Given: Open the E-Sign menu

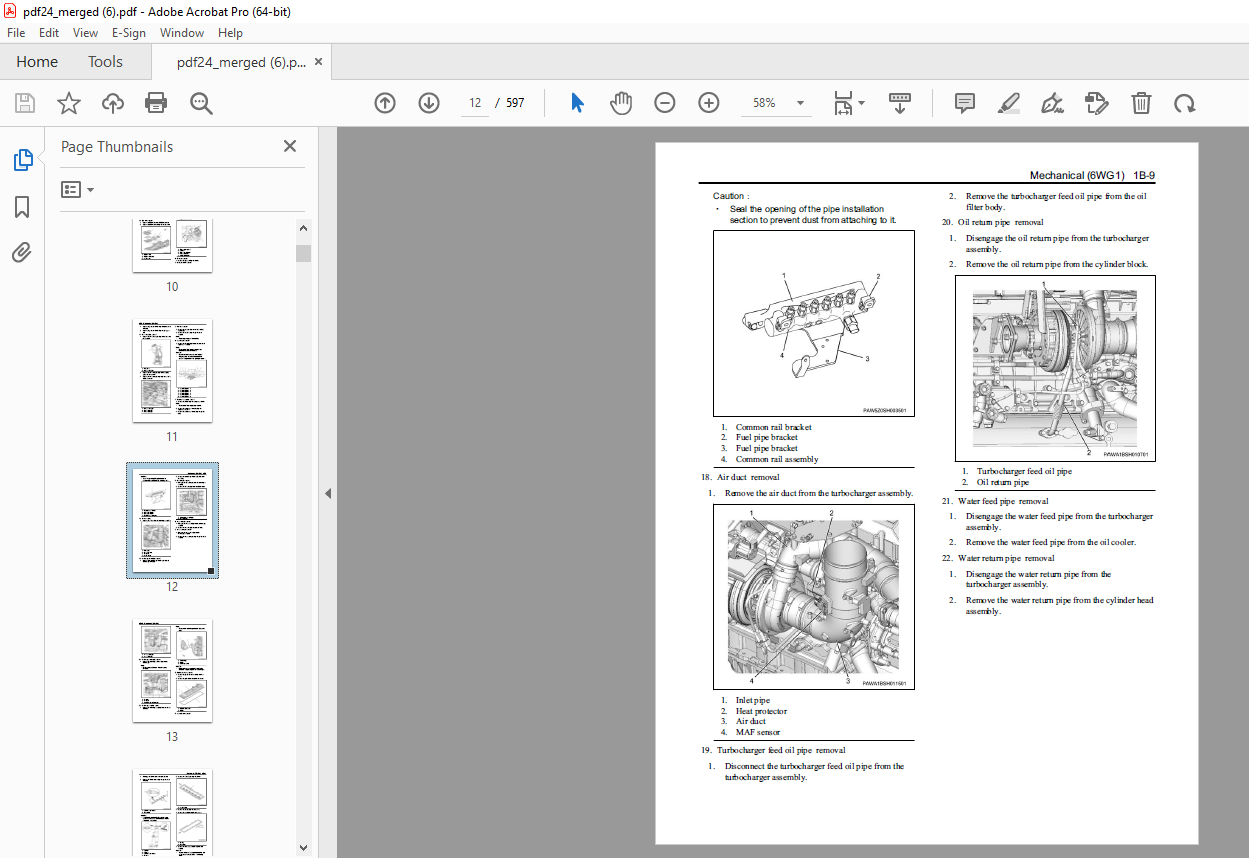Looking at the screenshot, I should click(129, 32).
